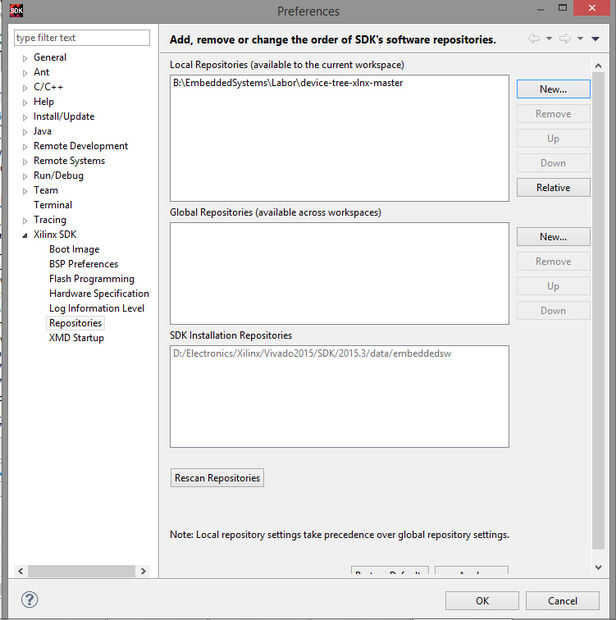616x620 pixels.
Task: Open the Boot Image preferences page
Action: click(74, 249)
